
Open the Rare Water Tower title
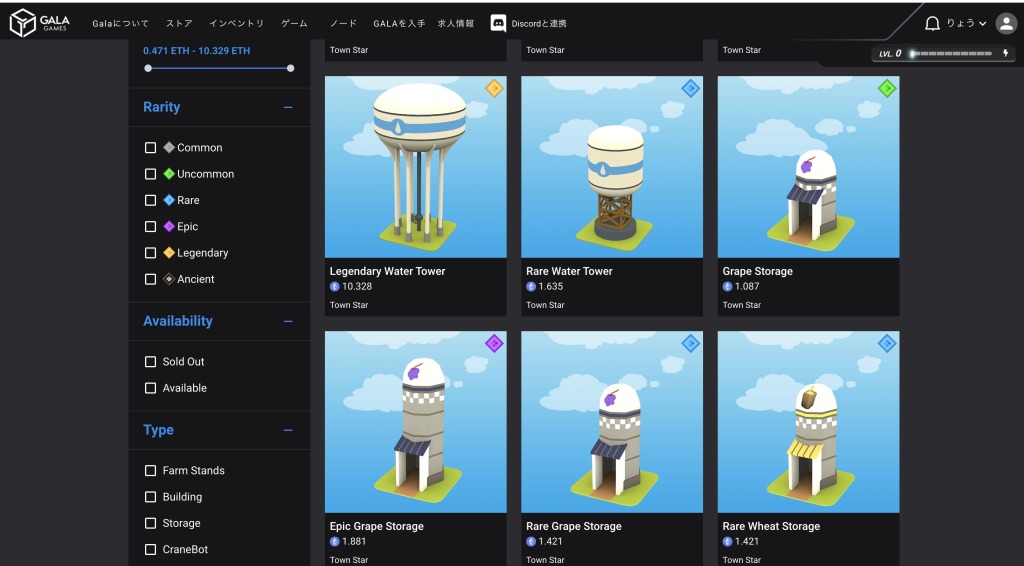point(569,271)
